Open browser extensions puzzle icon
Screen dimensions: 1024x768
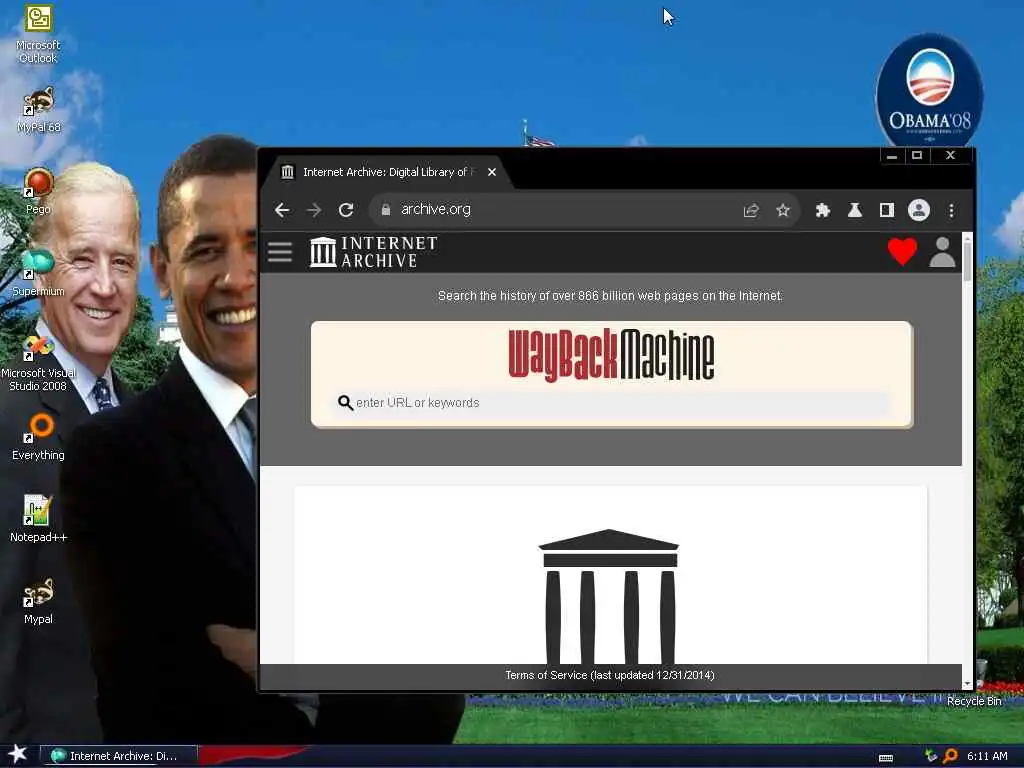[x=823, y=210]
